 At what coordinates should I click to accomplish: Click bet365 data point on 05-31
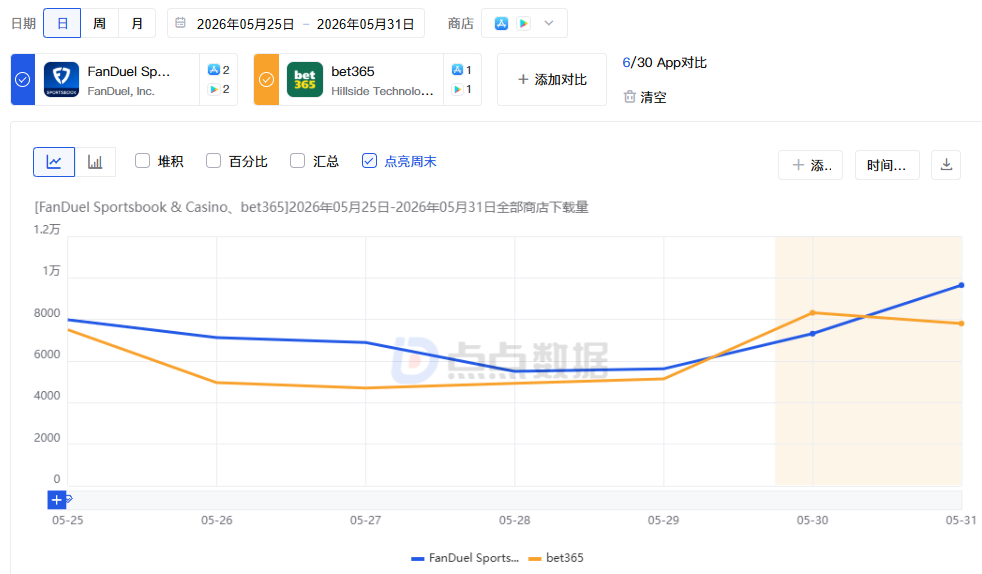(x=961, y=324)
